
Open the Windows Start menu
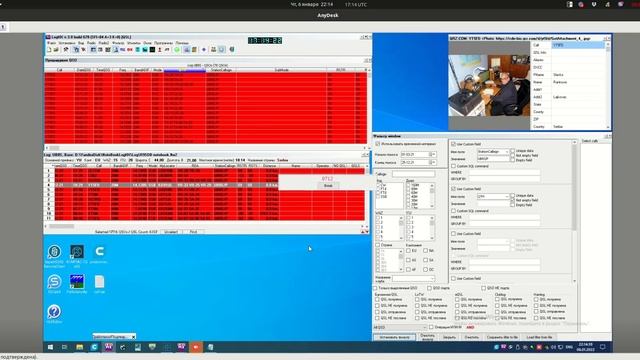click(50, 347)
